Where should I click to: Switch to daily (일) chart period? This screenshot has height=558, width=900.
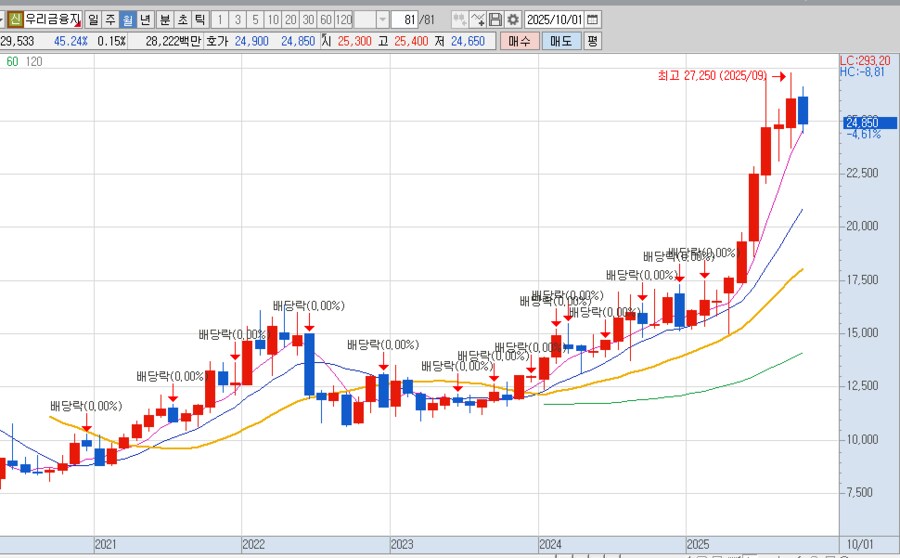point(93,19)
